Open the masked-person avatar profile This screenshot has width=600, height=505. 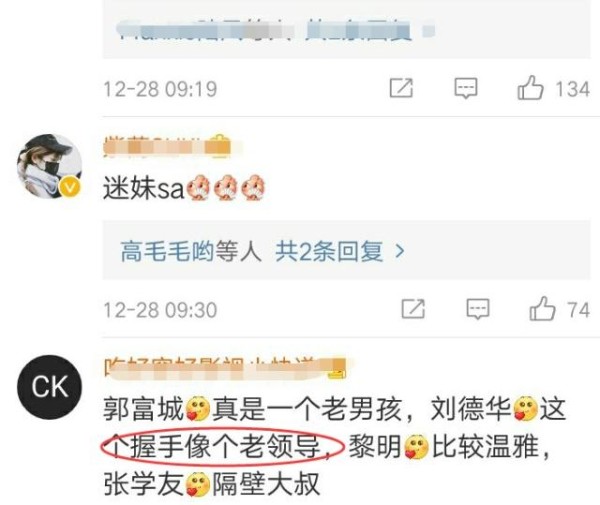tap(49, 166)
